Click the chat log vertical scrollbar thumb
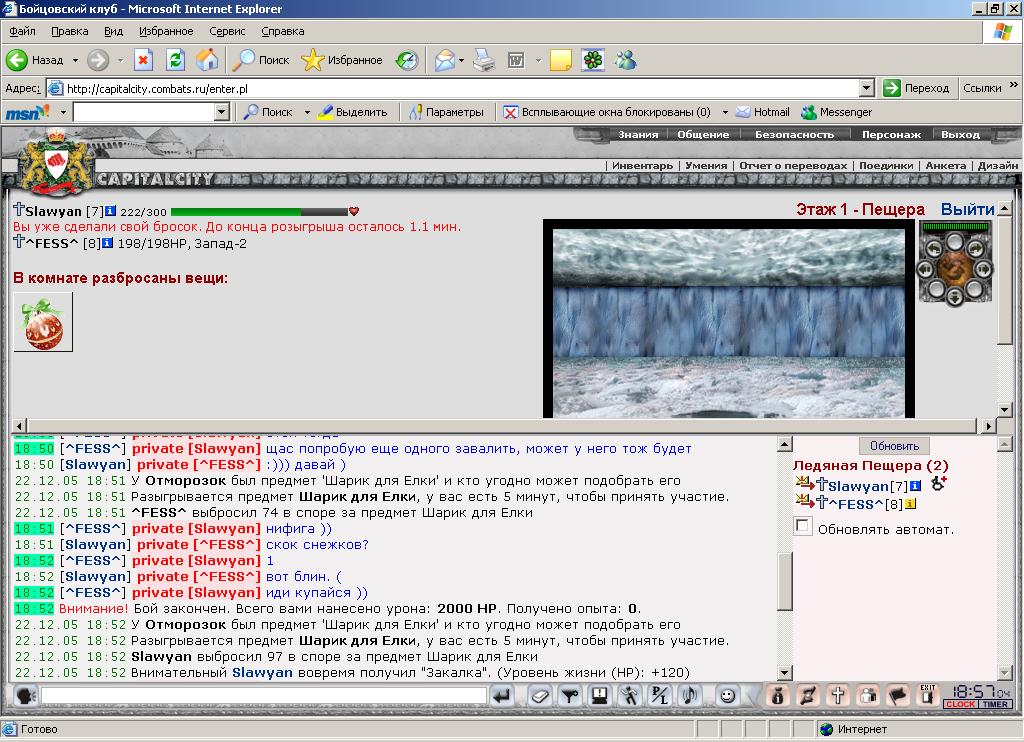 [x=784, y=581]
